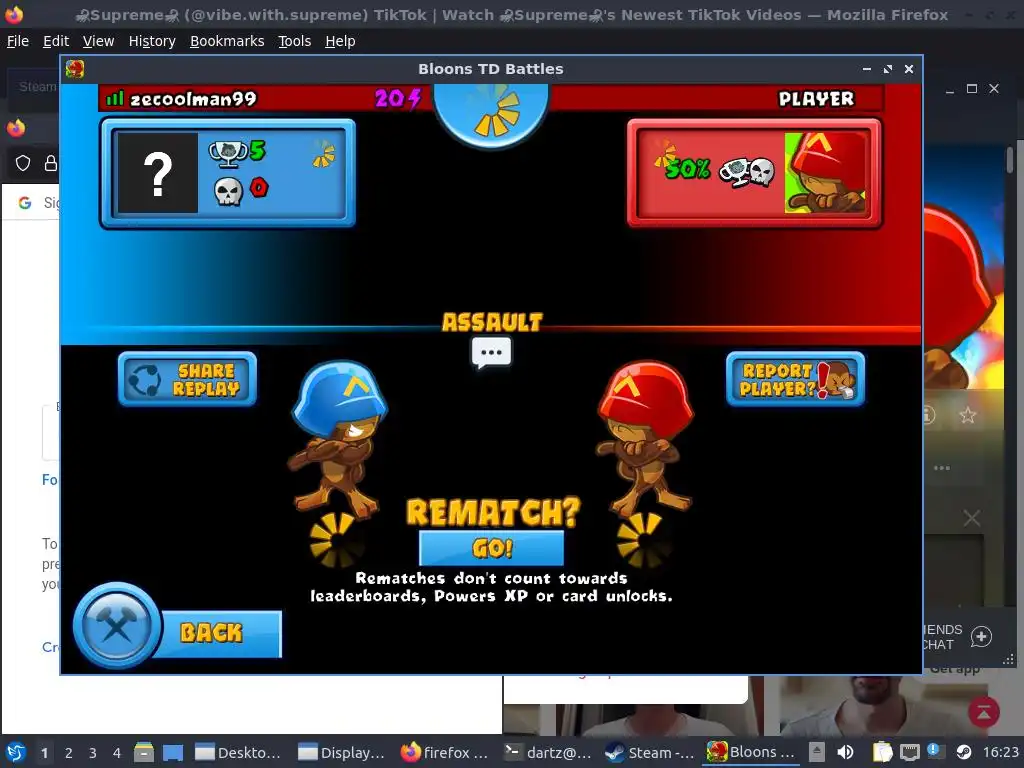Click the blue show desktop taskbar icon
Viewport: 1024px width, 768px height.
pyautogui.click(x=172, y=753)
